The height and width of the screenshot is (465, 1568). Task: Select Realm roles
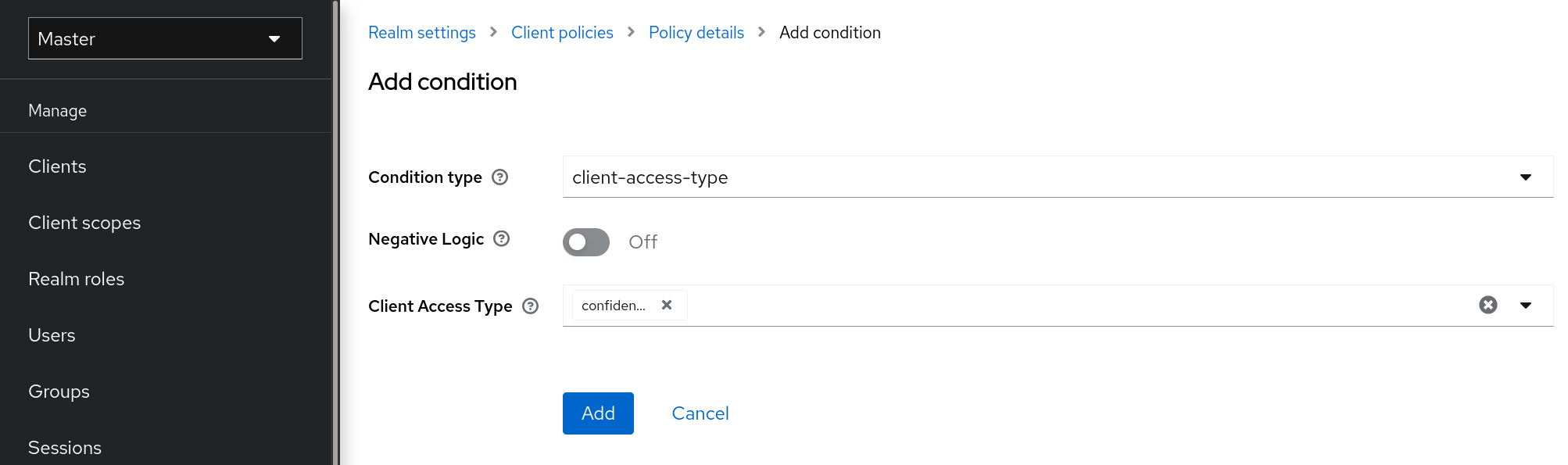pos(76,278)
